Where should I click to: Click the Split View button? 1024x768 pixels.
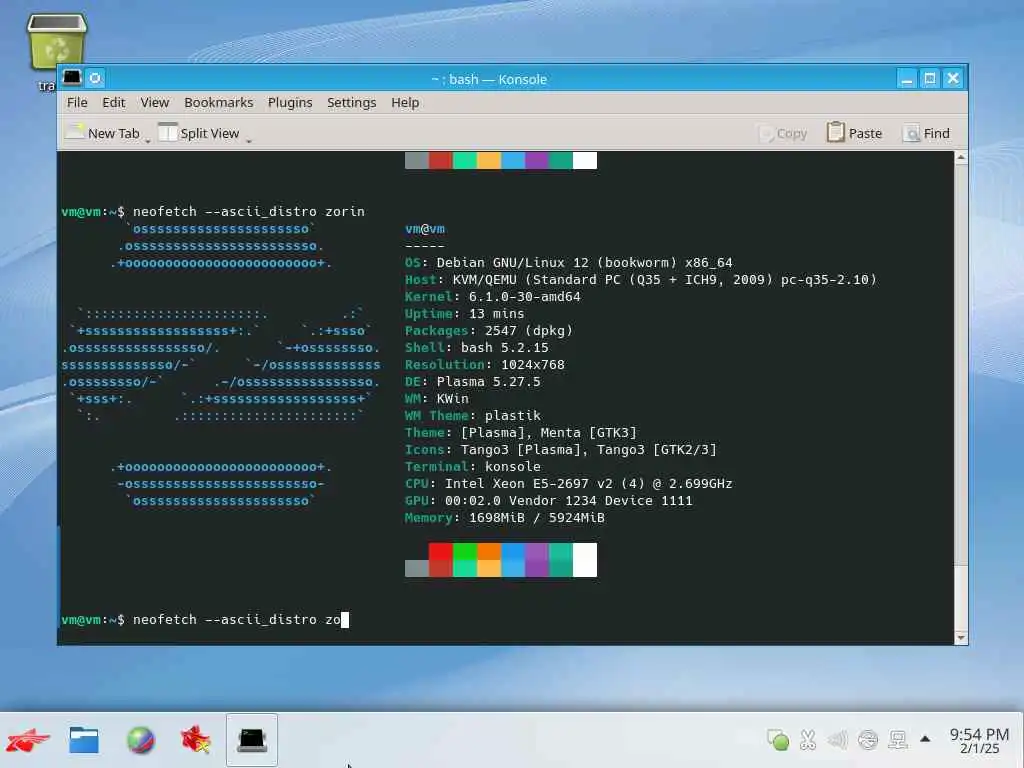(199, 133)
